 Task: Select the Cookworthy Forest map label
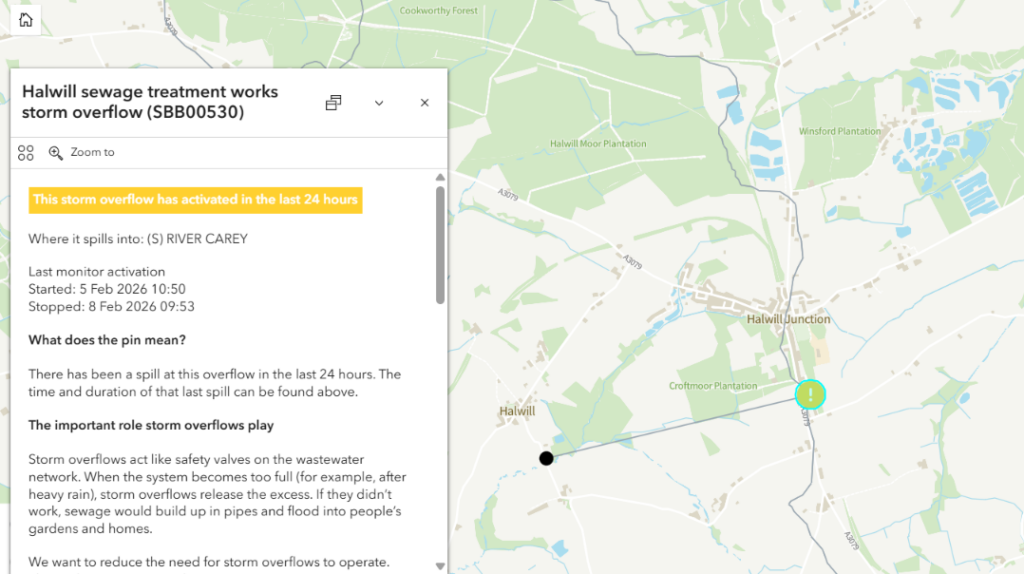(x=439, y=11)
